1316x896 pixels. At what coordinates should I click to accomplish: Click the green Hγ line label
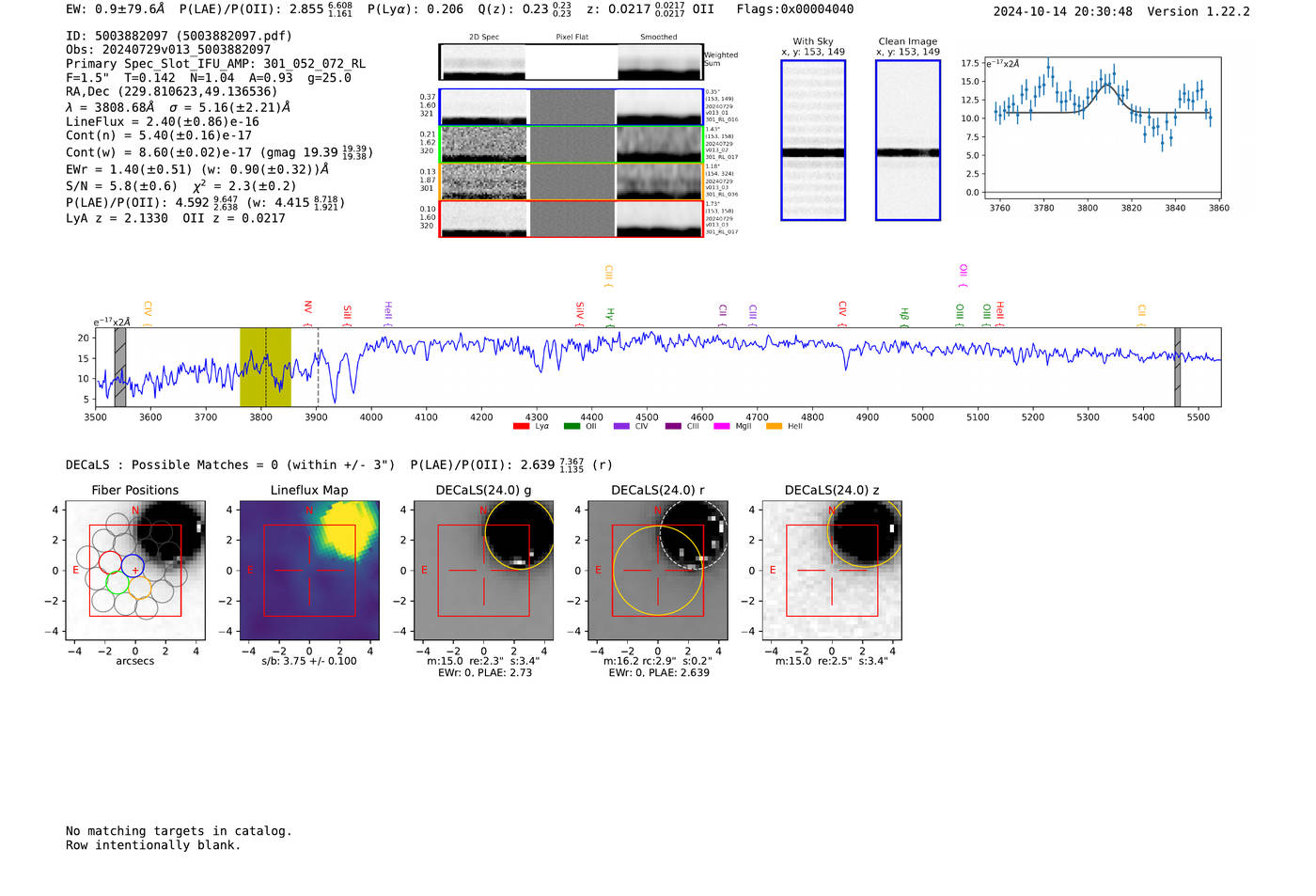[x=609, y=317]
